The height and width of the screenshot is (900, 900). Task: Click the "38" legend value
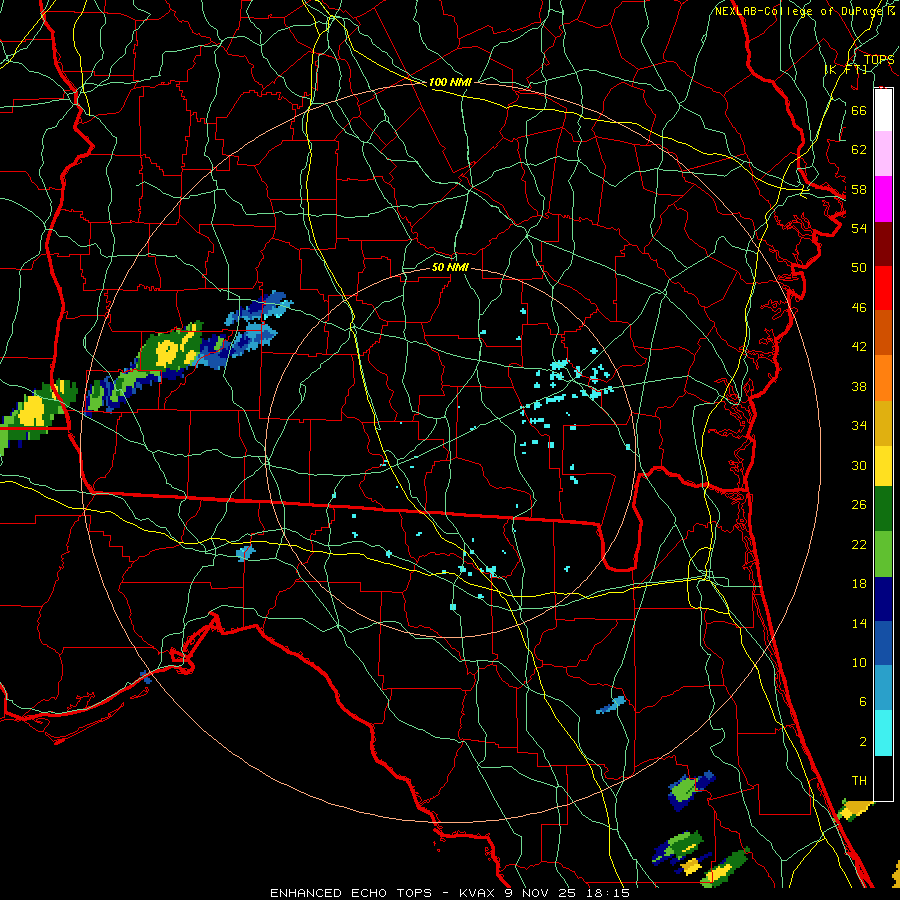point(859,387)
